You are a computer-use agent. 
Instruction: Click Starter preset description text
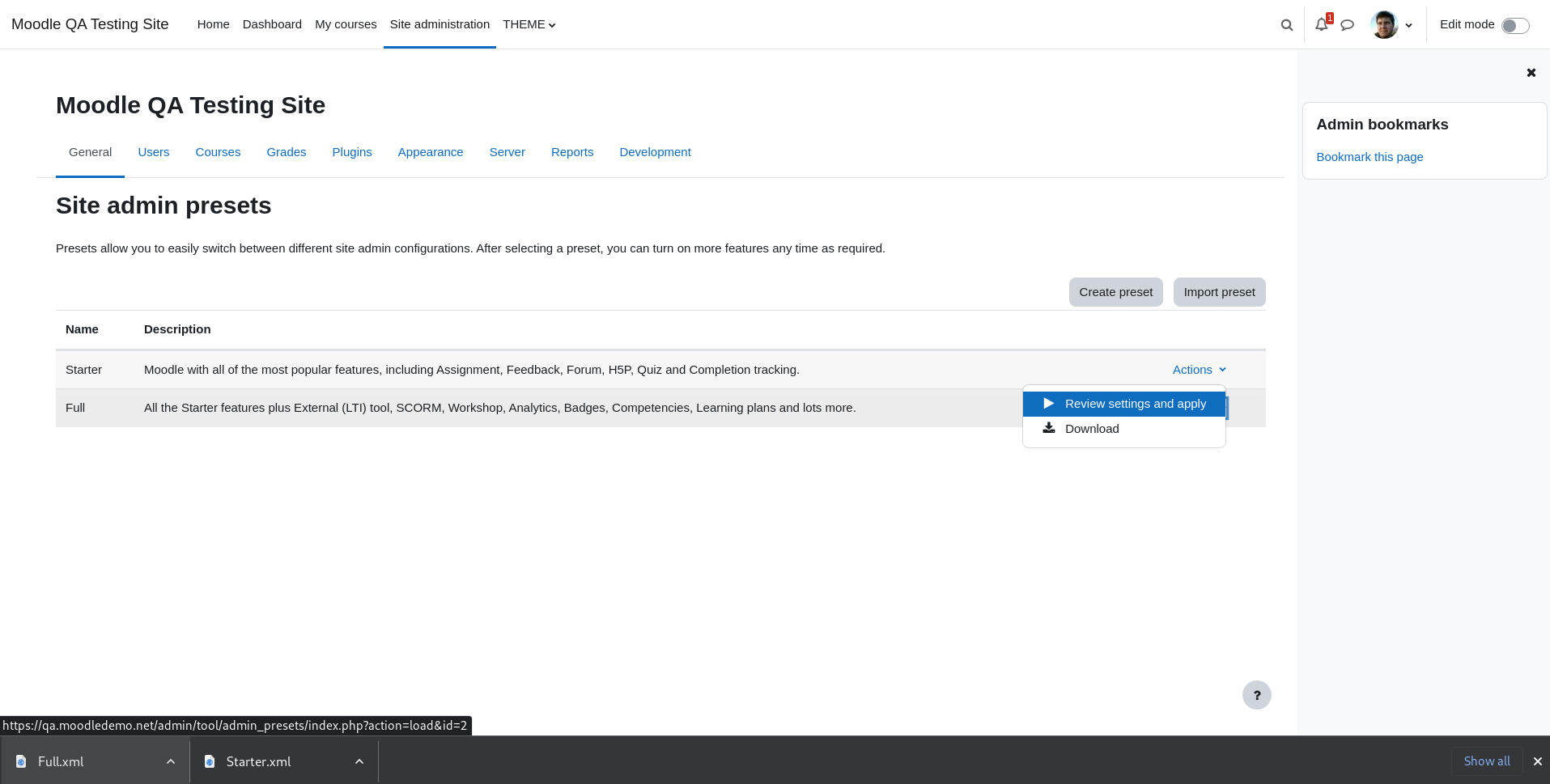coord(471,370)
